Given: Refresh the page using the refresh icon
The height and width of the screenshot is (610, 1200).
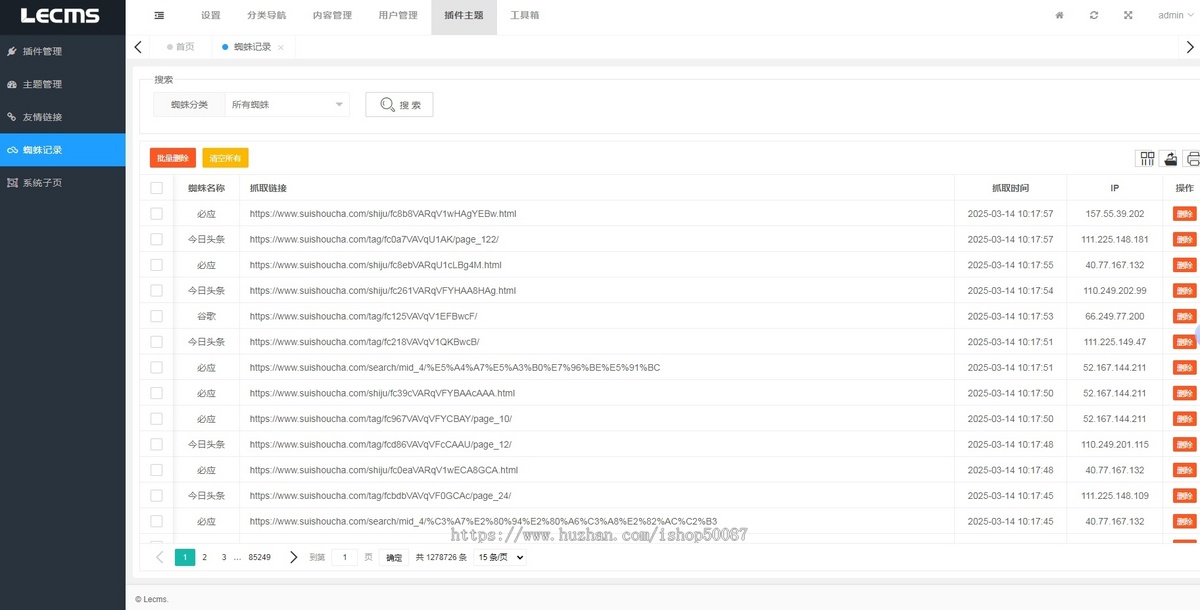Looking at the screenshot, I should click(x=1094, y=15).
